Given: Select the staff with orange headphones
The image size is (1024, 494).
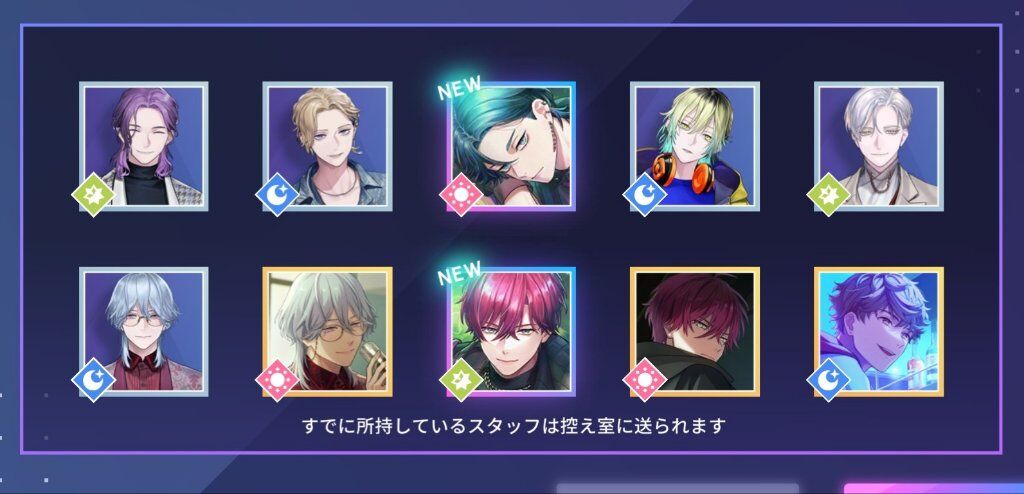Looking at the screenshot, I should tap(695, 146).
